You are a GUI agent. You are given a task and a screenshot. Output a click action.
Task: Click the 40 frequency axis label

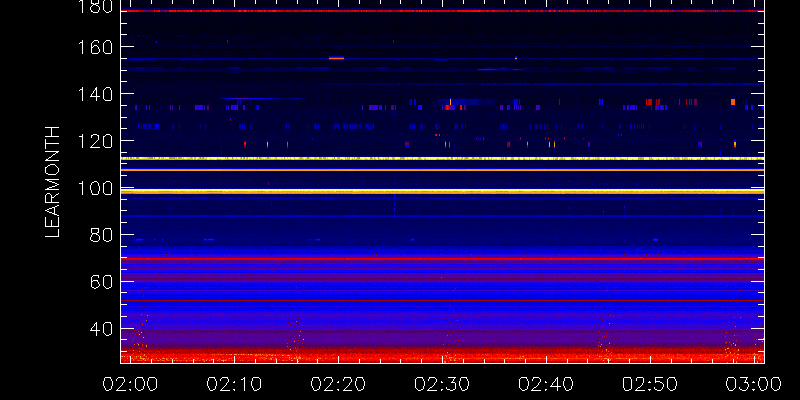point(101,329)
